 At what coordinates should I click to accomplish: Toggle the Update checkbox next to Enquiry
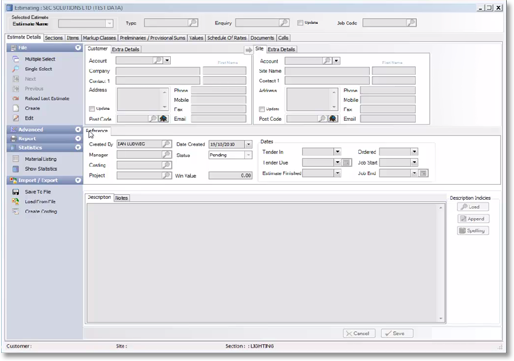point(300,23)
